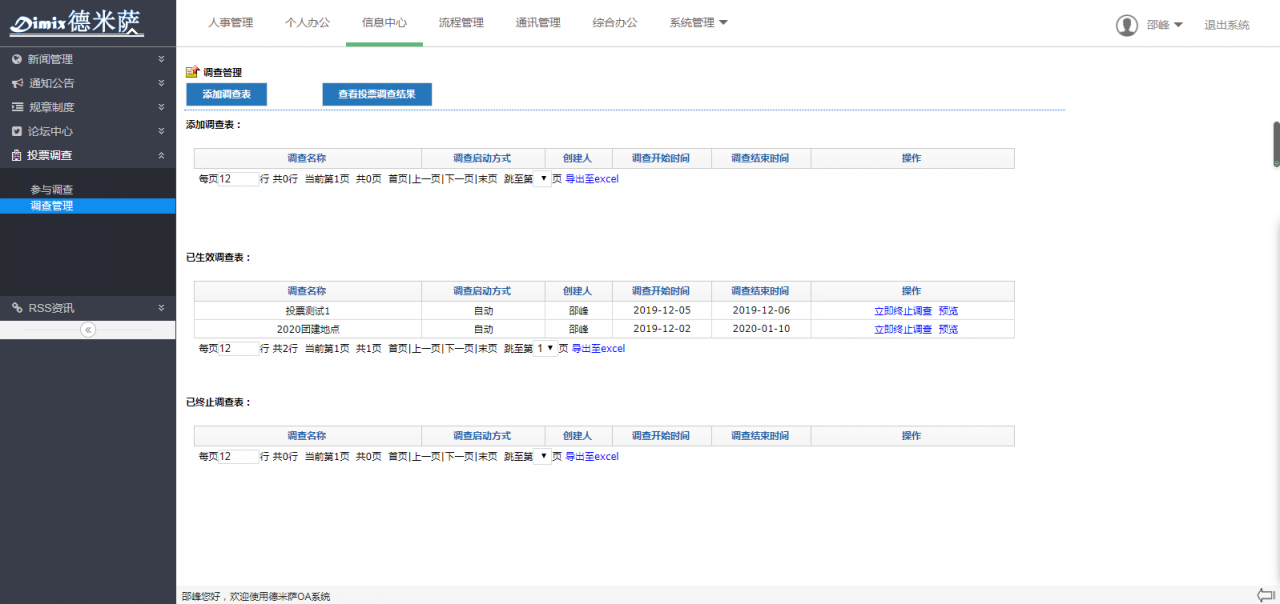The width and height of the screenshot is (1280, 604).
Task: Click start date 2019-12-05 cell
Action: tap(662, 311)
